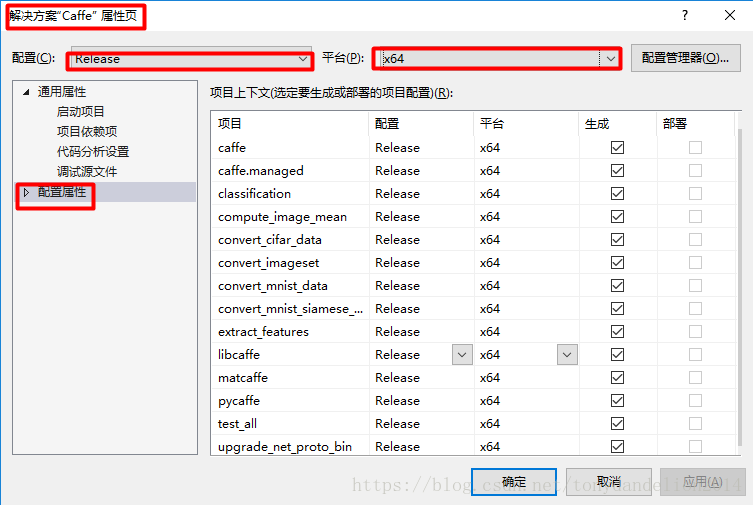Viewport: 753px width, 505px height.
Task: Uncheck build checkbox for libcaffe
Action: point(618,355)
